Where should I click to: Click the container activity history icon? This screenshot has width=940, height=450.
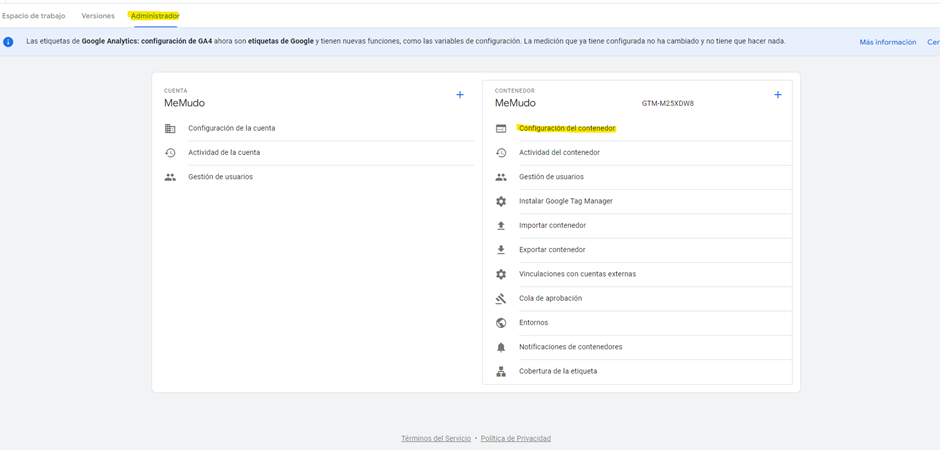pyautogui.click(x=501, y=153)
